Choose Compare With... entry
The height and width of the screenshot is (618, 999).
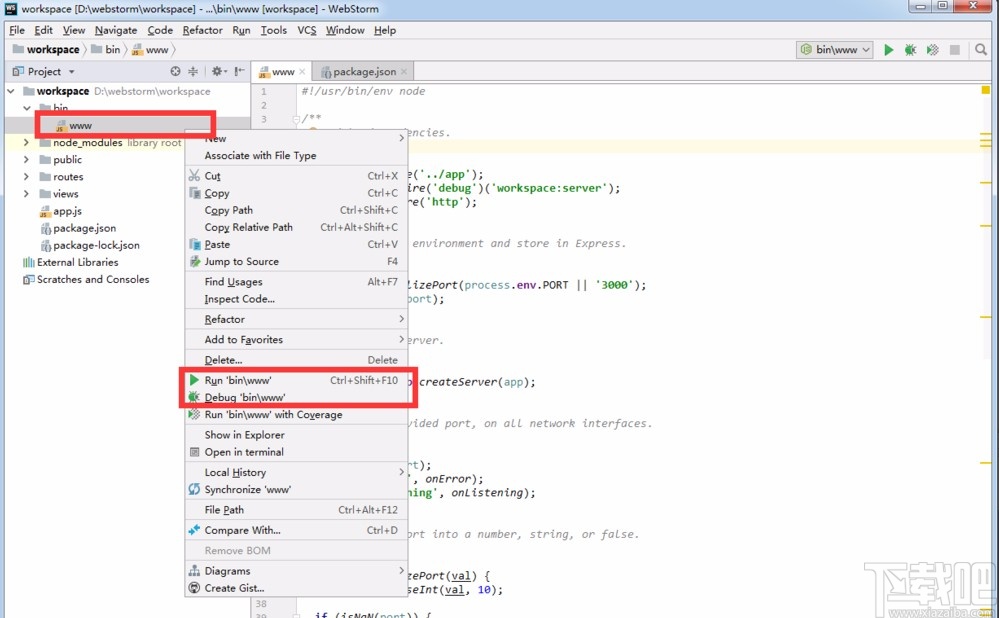(x=296, y=530)
